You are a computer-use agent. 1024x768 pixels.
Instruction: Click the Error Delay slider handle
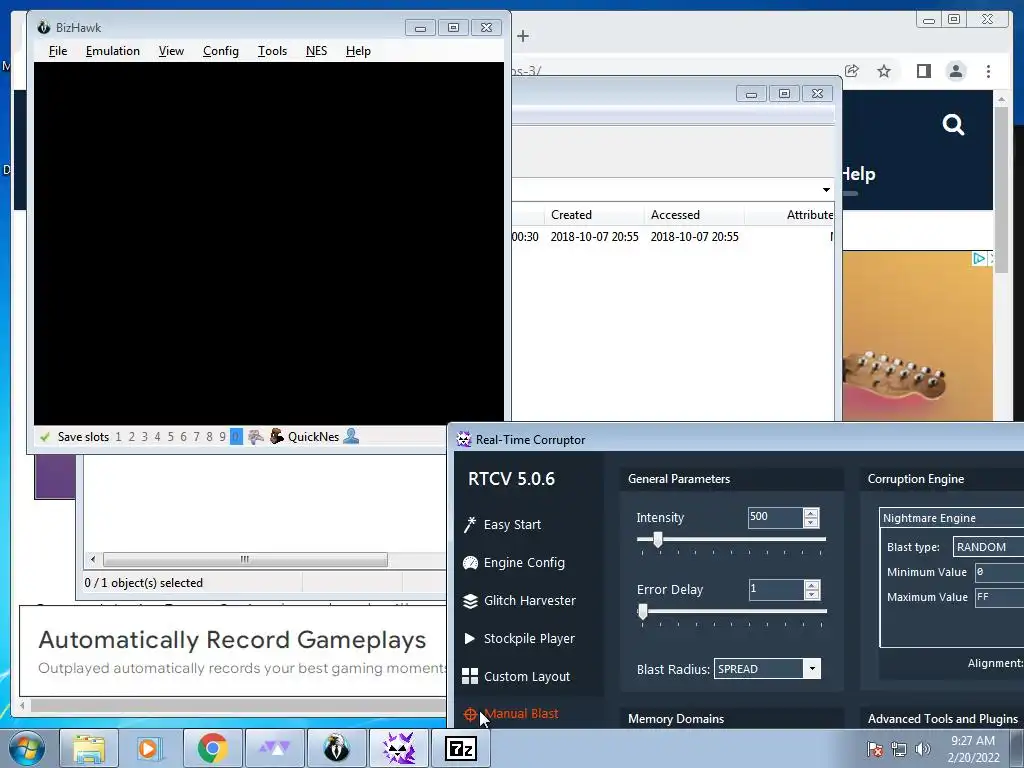[x=643, y=611]
